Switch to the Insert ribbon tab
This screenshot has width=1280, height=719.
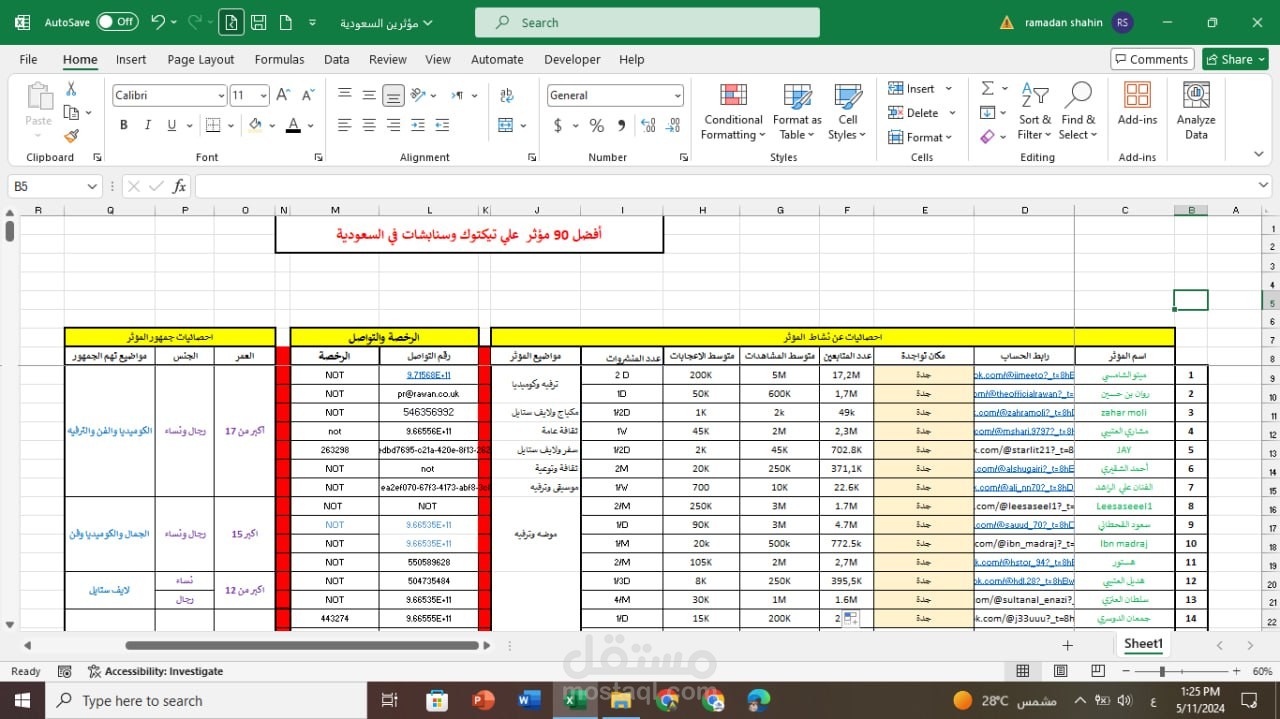tap(131, 59)
